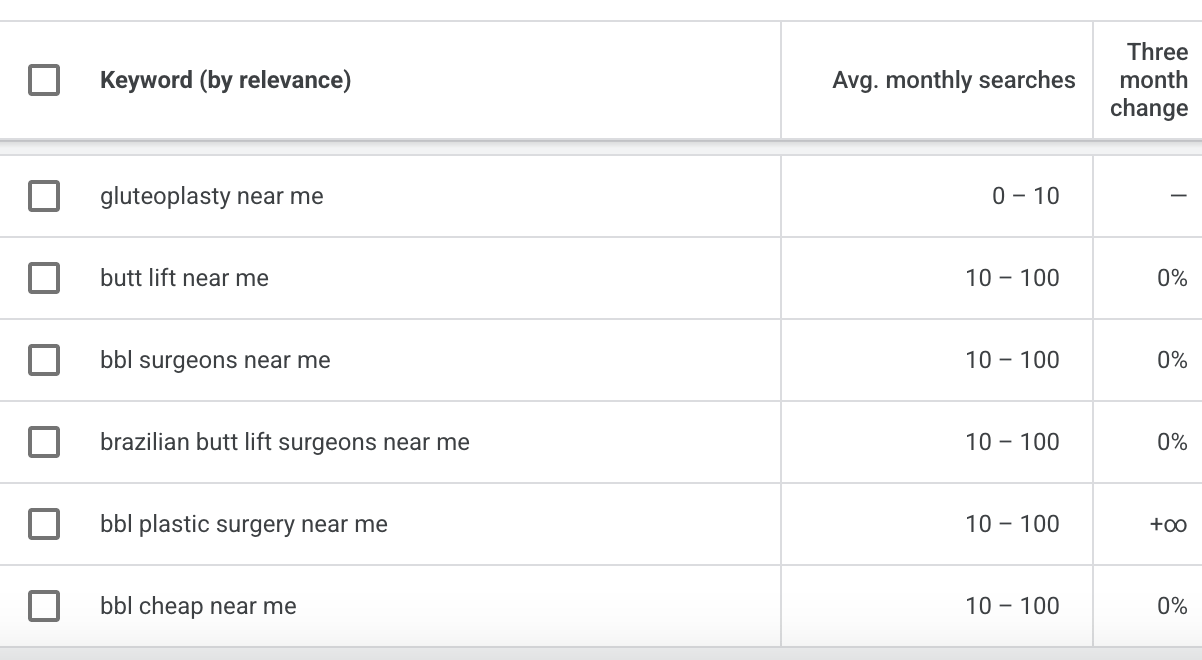This screenshot has height=660, width=1202.
Task: Tick the 'bbl cheap near me' checkbox
Action: [x=44, y=606]
